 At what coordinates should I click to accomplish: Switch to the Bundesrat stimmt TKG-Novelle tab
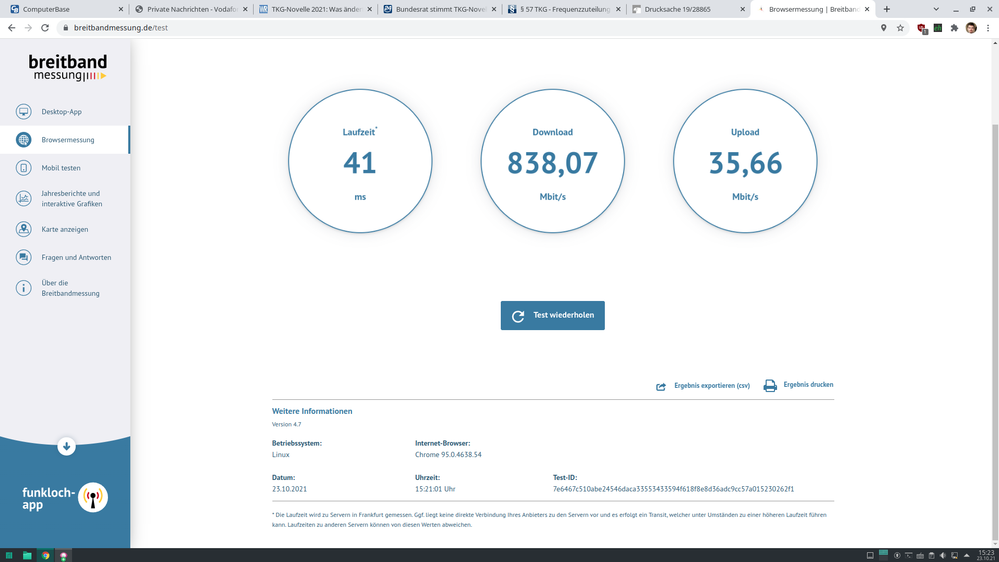click(x=440, y=10)
